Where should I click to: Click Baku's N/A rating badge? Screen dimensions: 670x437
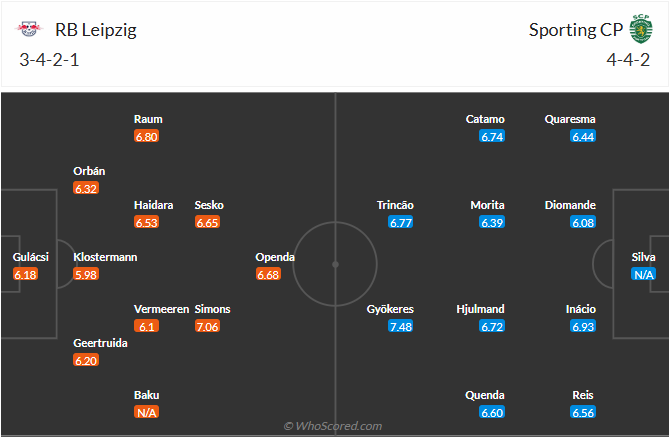pos(146,412)
